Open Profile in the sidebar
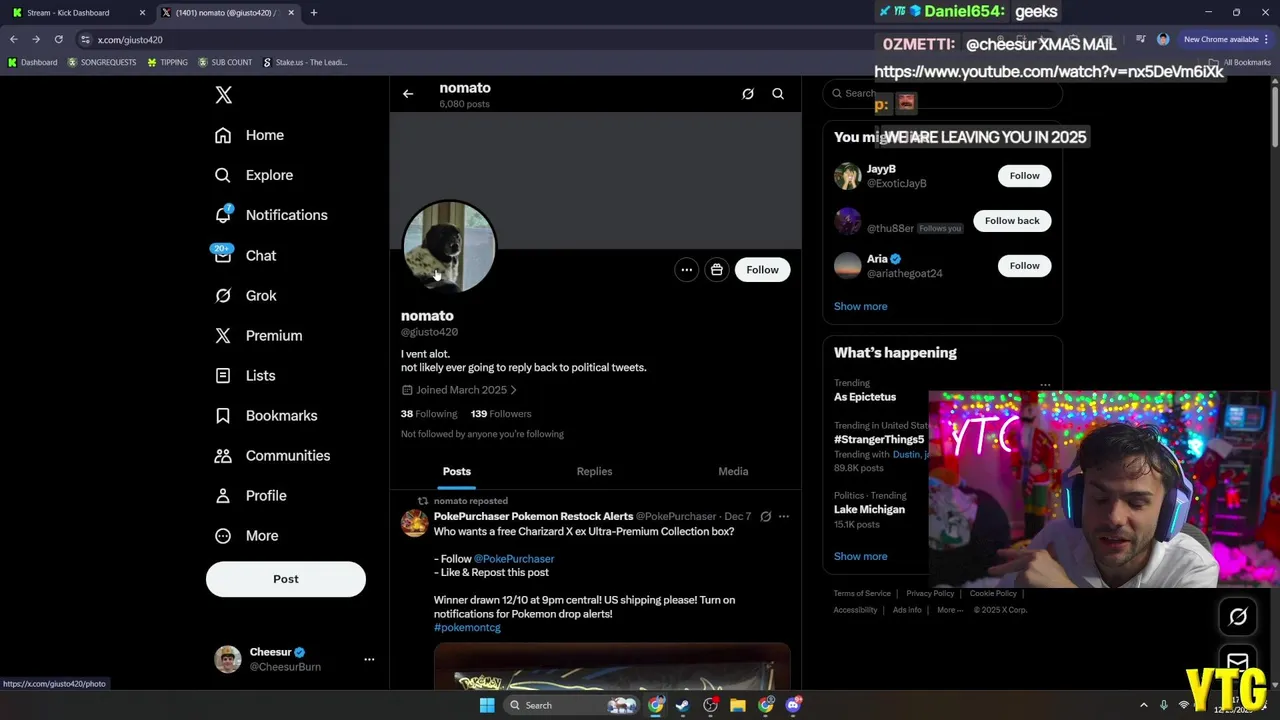Viewport: 1280px width, 720px height. [251, 495]
